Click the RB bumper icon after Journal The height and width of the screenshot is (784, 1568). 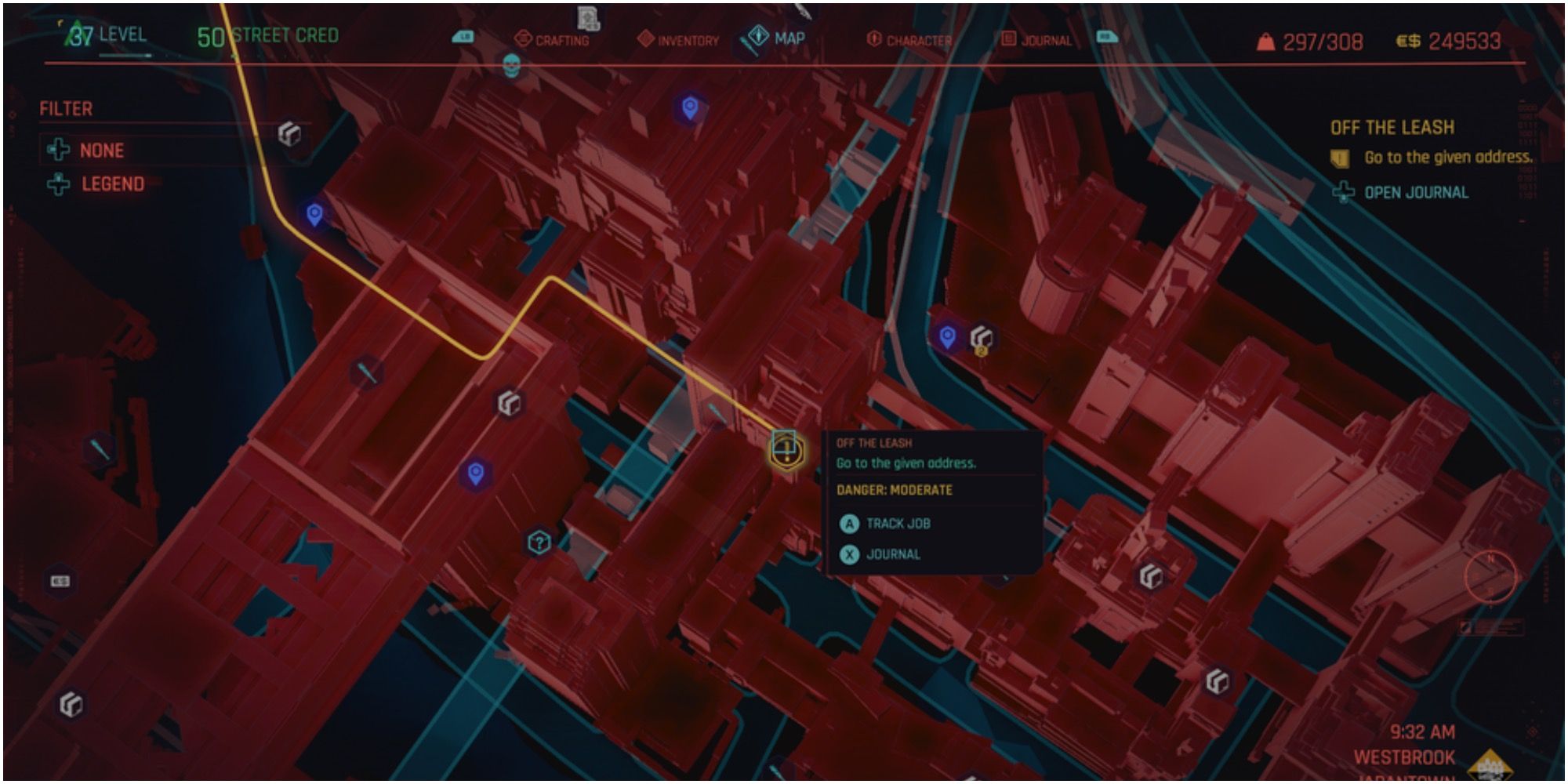click(1106, 37)
